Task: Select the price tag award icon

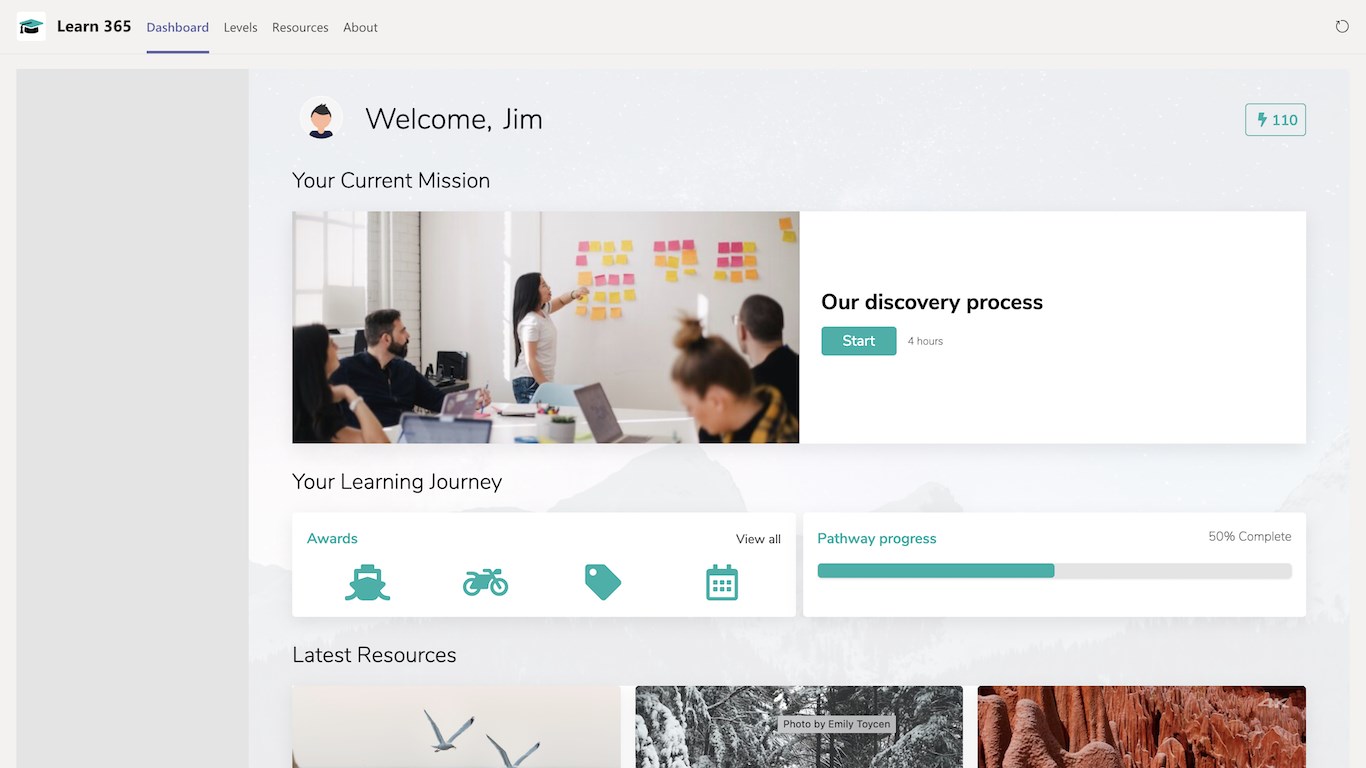Action: 603,582
